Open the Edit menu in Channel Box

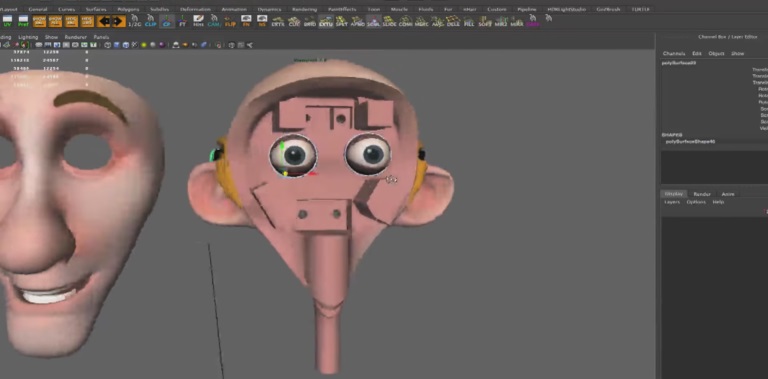[x=697, y=53]
